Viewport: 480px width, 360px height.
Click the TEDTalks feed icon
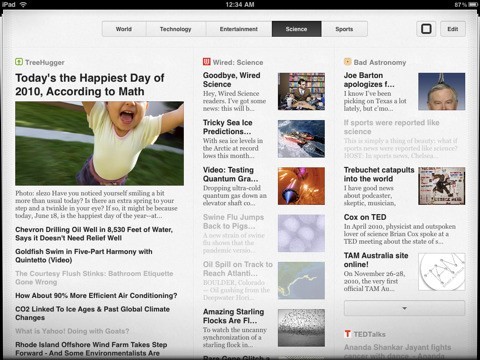(348, 334)
